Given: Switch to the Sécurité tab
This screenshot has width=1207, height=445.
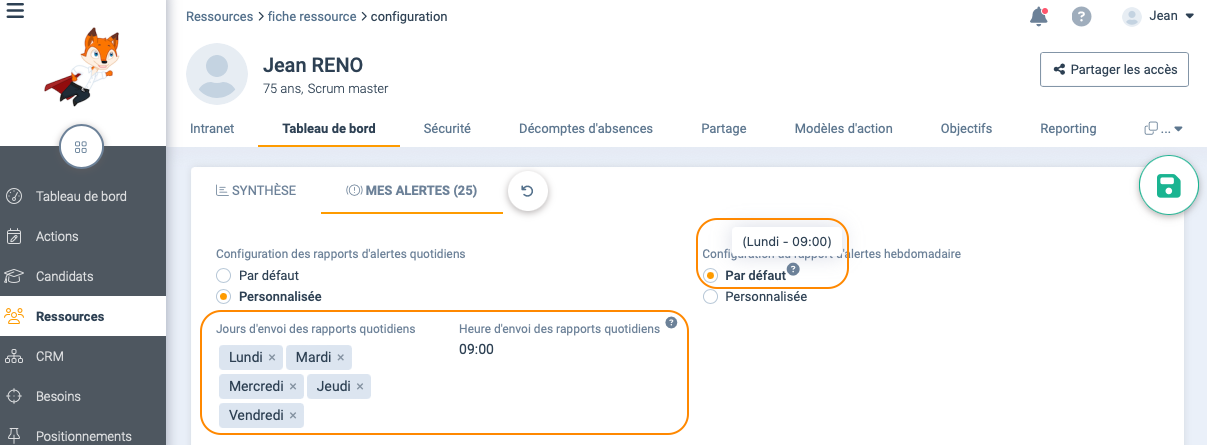Looking at the screenshot, I should pos(447,128).
